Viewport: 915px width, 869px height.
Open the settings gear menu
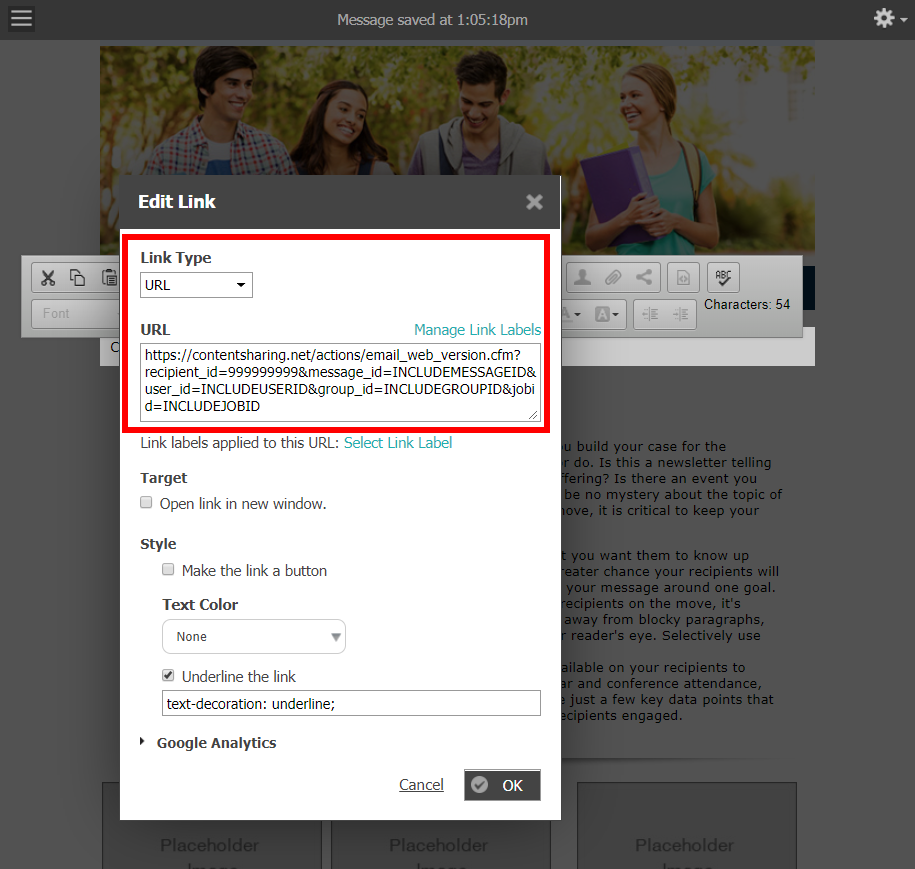pyautogui.click(x=885, y=19)
